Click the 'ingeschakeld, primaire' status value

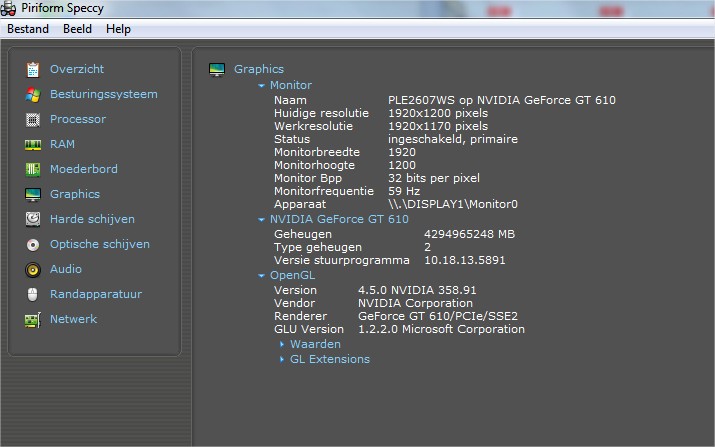click(453, 139)
